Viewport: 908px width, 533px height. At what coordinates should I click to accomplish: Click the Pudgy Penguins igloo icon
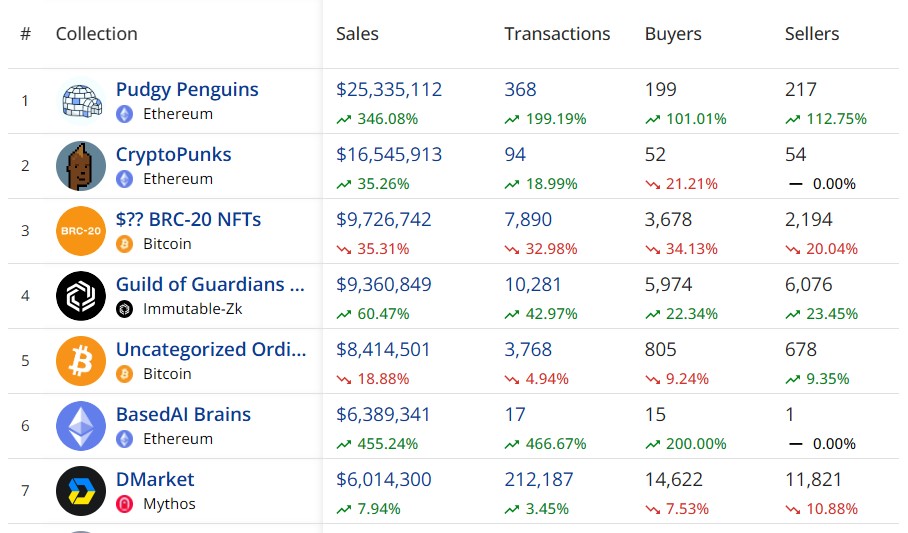81,101
